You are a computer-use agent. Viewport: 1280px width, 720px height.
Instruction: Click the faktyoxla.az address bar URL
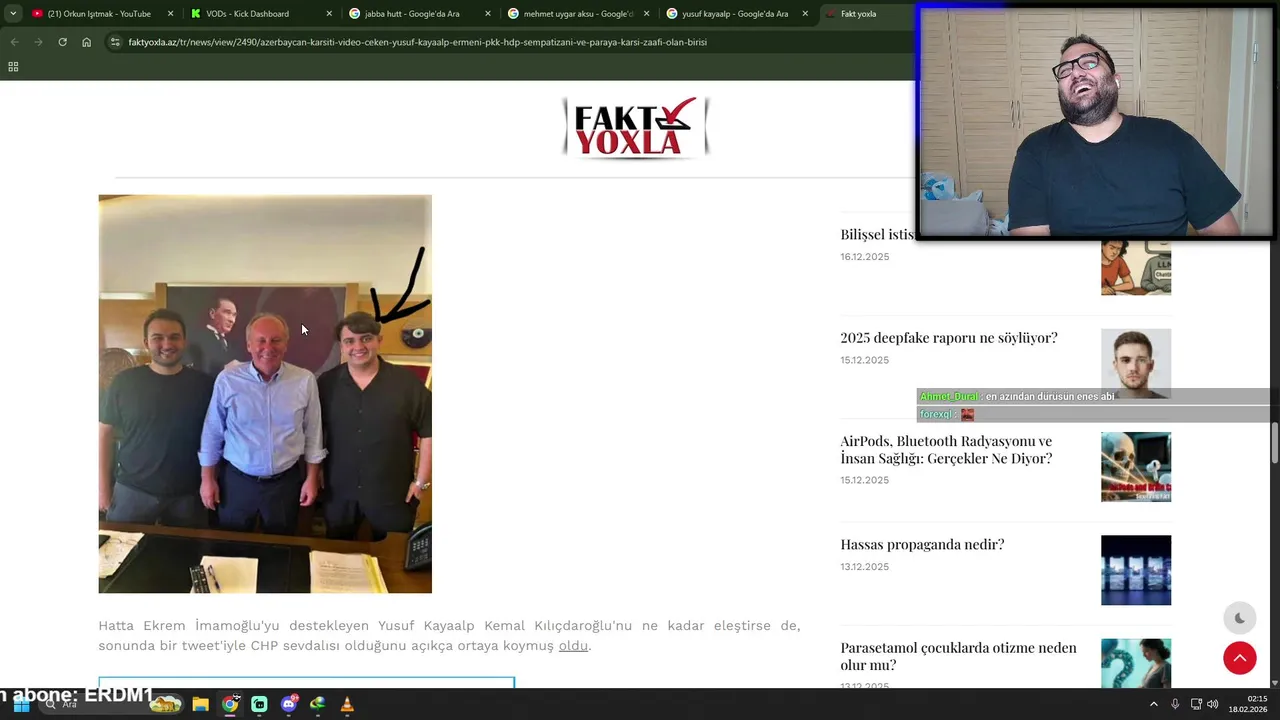point(417,42)
